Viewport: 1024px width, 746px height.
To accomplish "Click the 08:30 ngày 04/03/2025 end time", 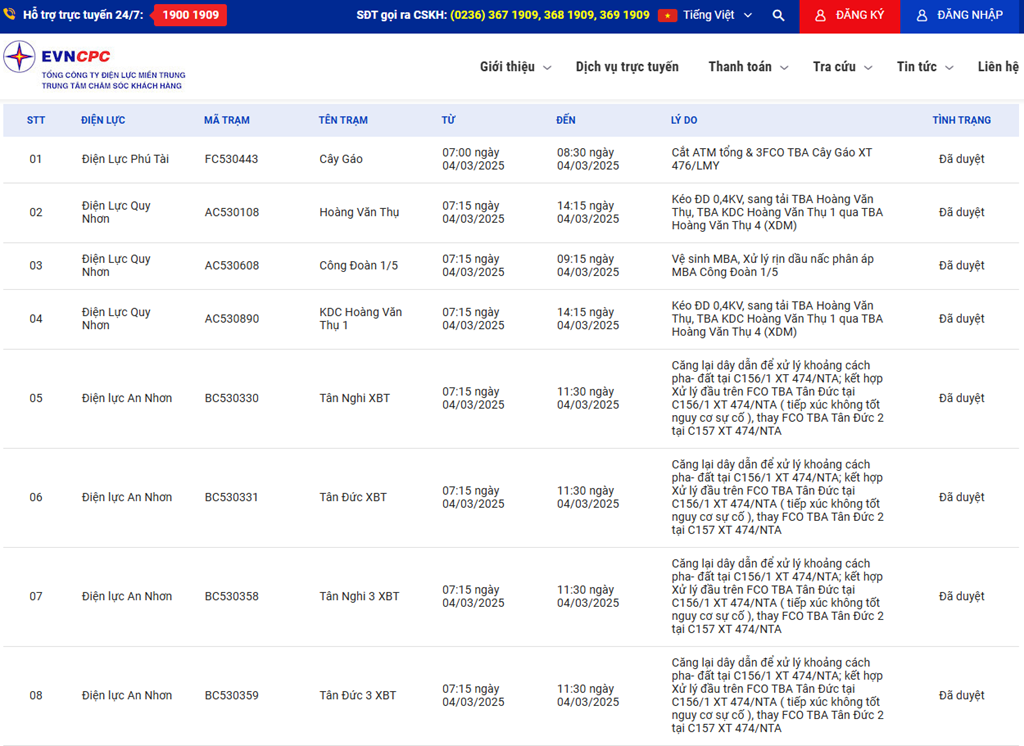I will (588, 159).
